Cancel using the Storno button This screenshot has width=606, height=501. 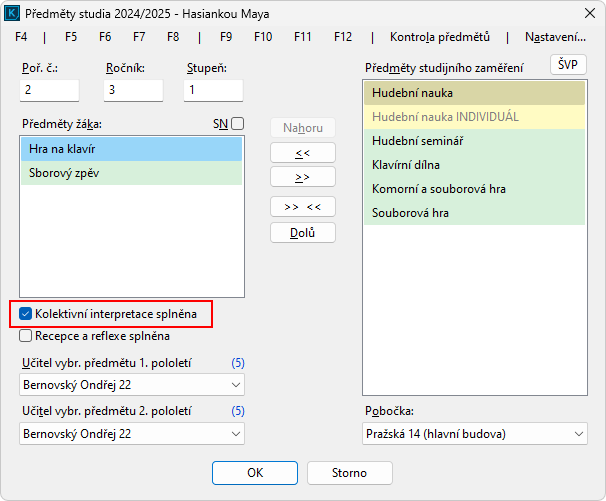[x=350, y=472]
